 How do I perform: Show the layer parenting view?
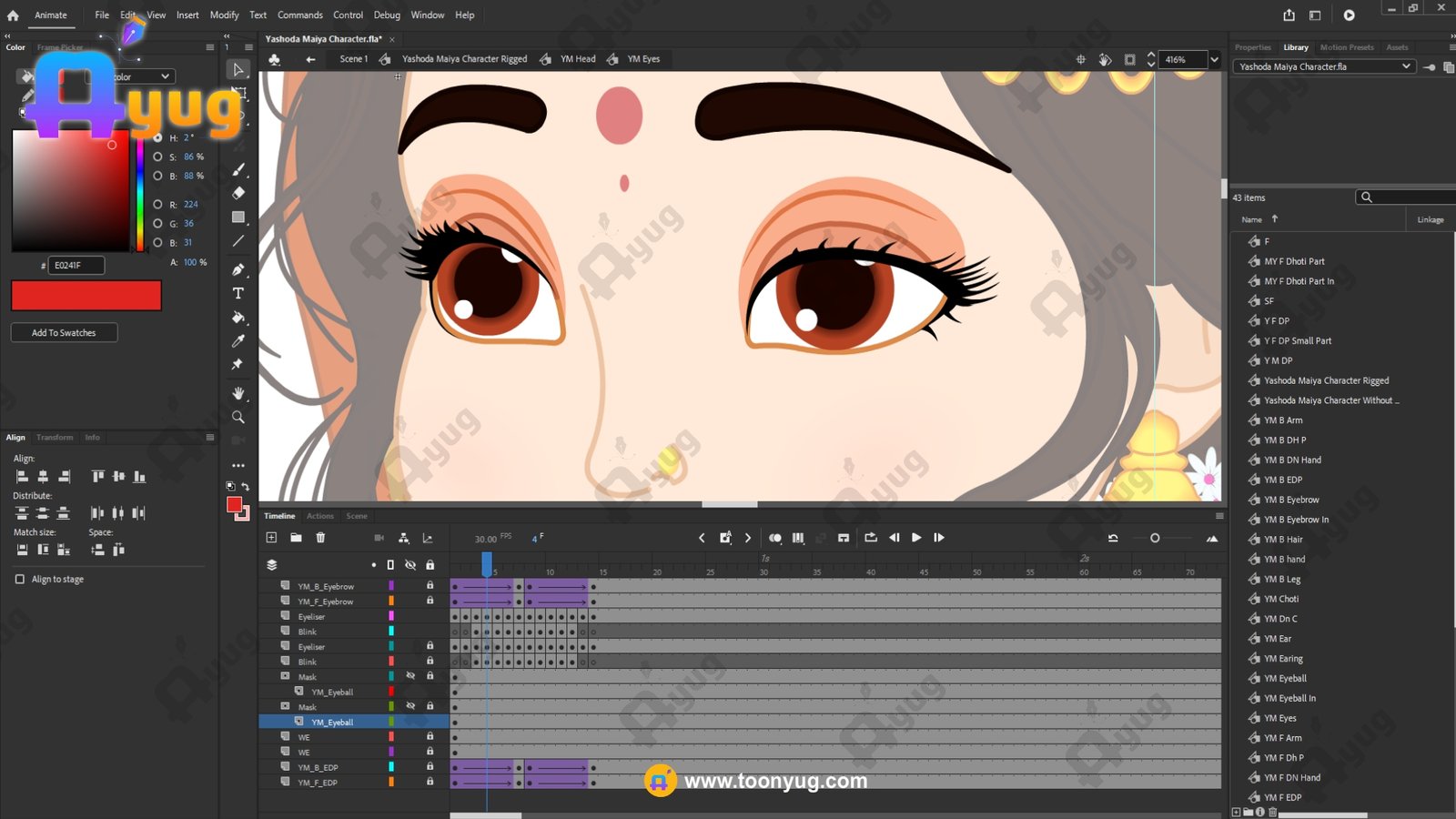404,538
